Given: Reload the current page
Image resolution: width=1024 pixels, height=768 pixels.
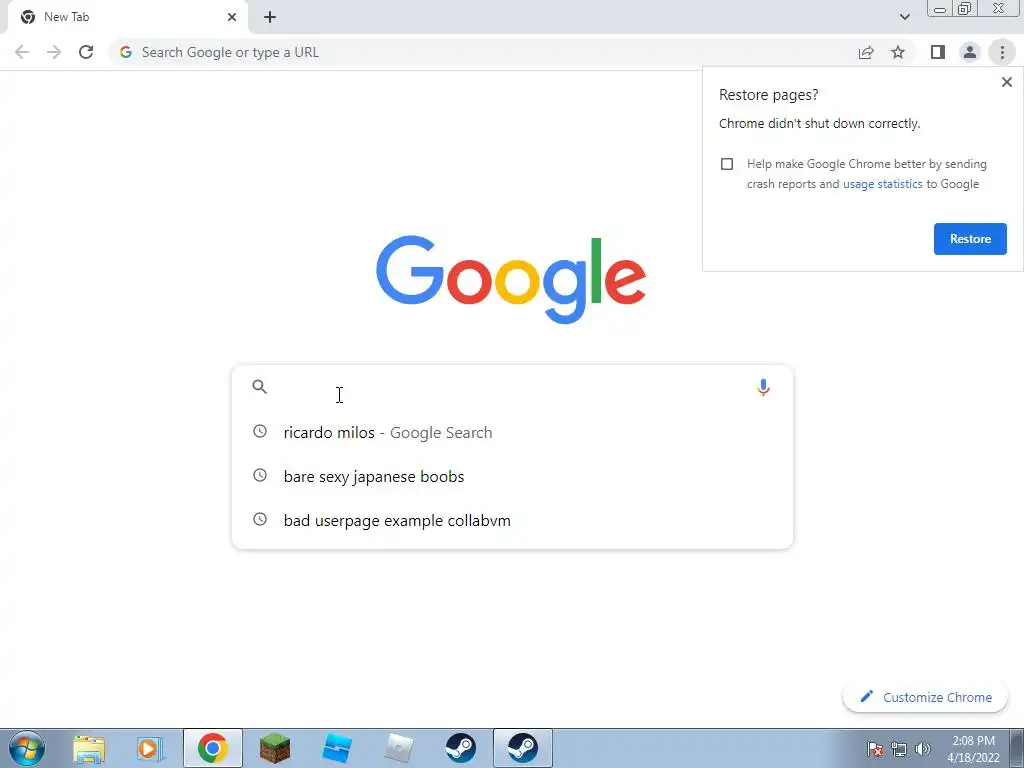Looking at the screenshot, I should pyautogui.click(x=86, y=52).
